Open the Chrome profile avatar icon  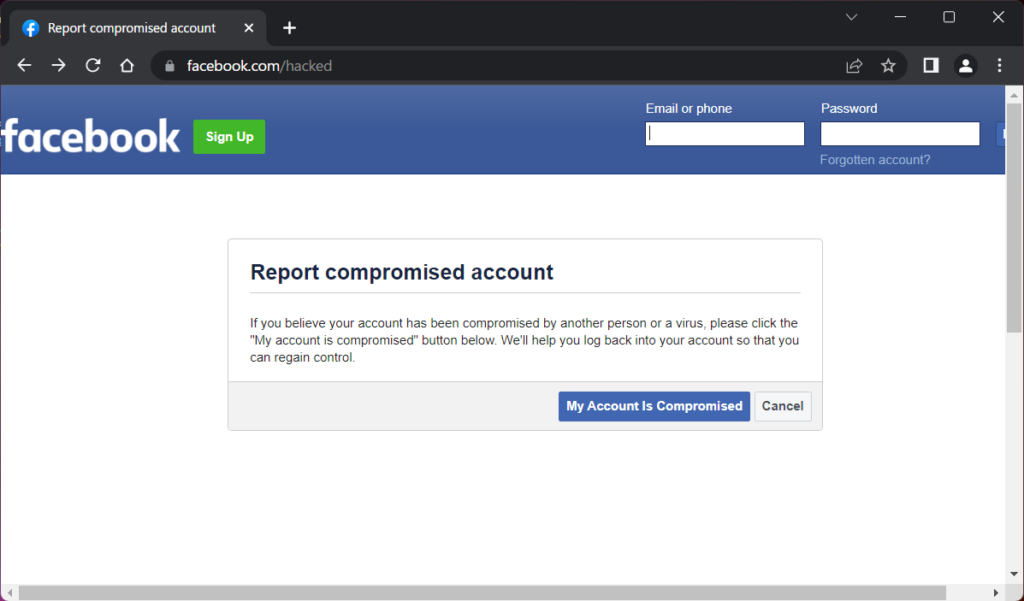965,65
